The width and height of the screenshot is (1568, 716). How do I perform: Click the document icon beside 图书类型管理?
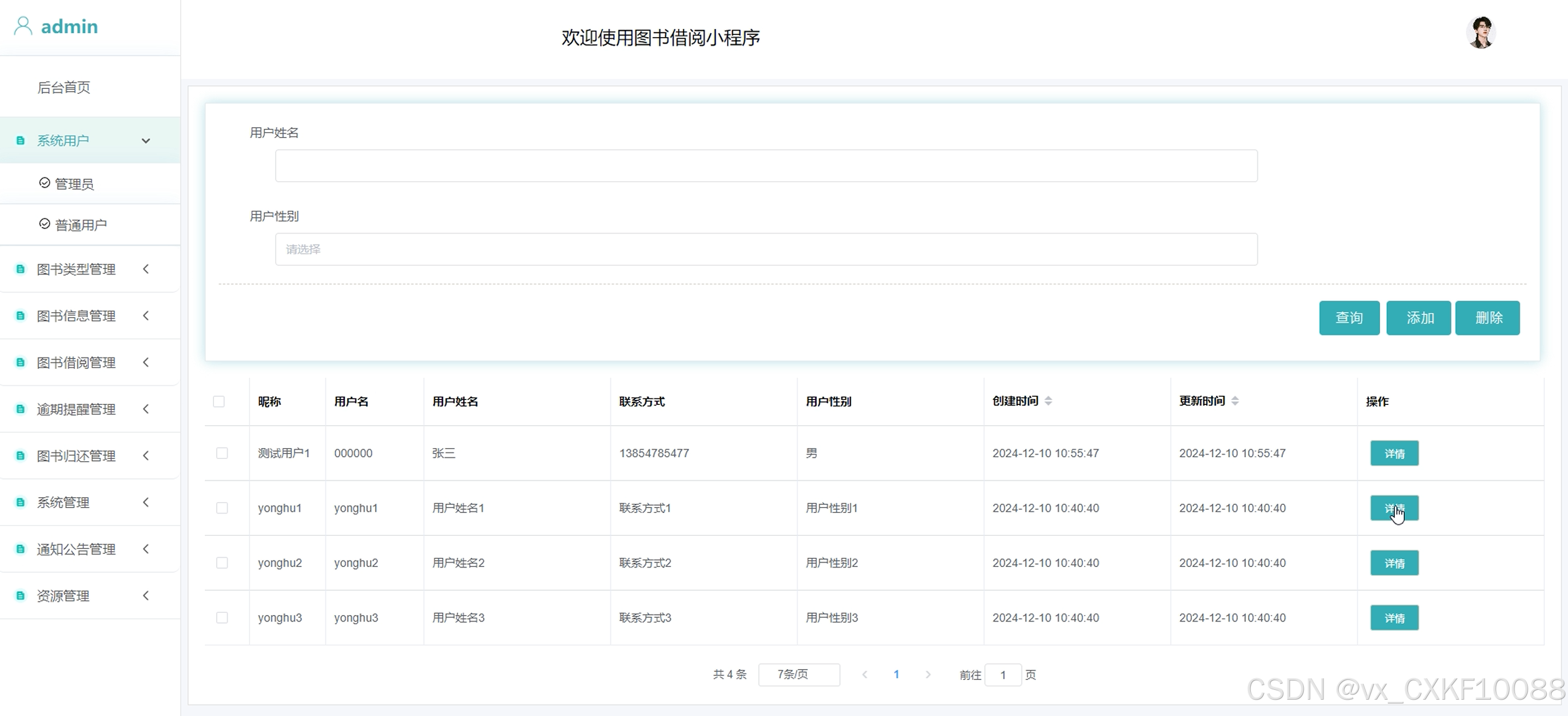click(x=20, y=269)
